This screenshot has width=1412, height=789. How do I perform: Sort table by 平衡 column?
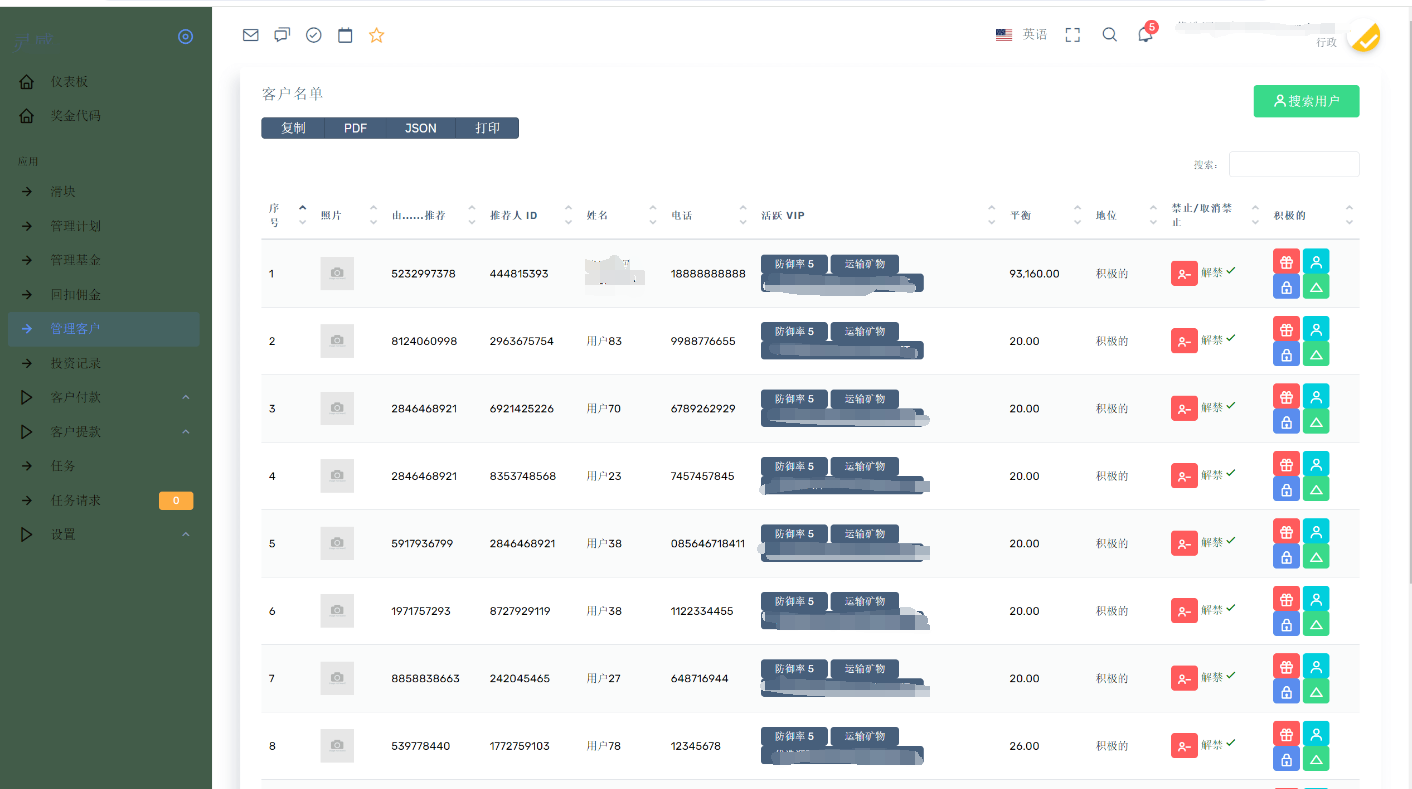[1045, 215]
